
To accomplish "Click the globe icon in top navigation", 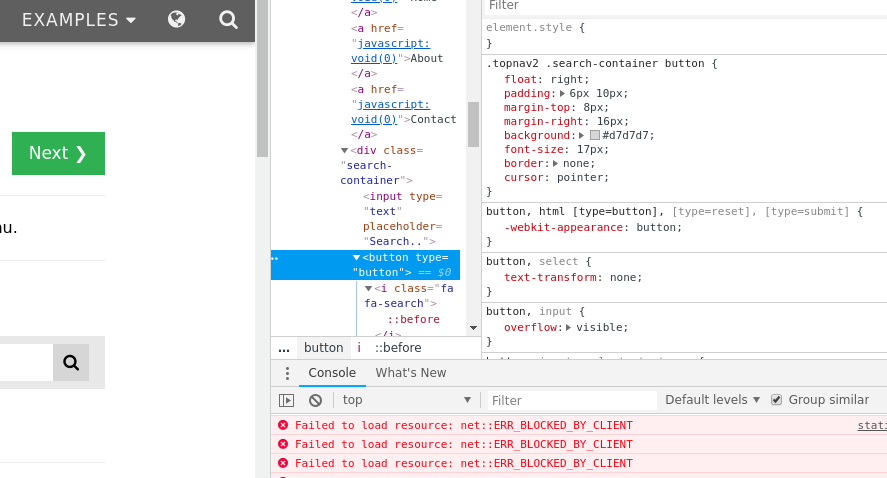I will pos(177,19).
